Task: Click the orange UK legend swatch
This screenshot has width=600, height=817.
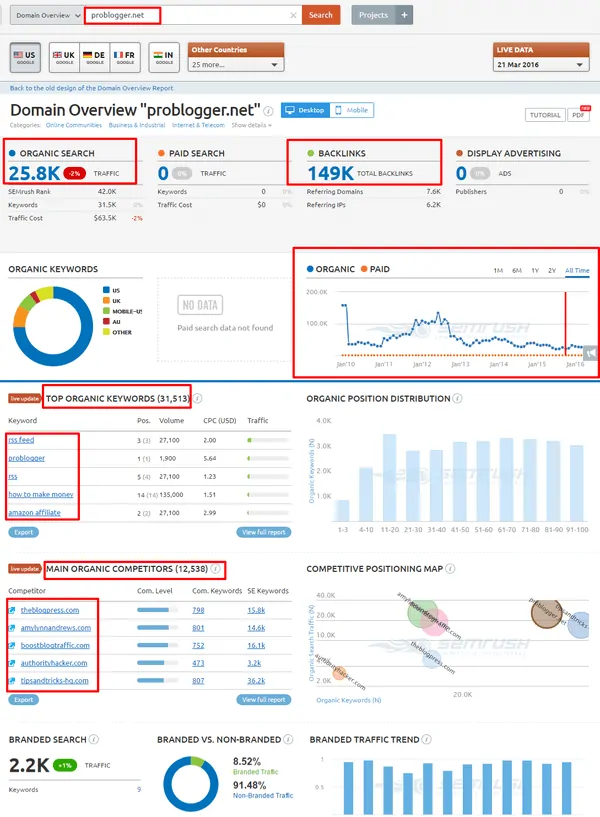Action: tap(106, 301)
